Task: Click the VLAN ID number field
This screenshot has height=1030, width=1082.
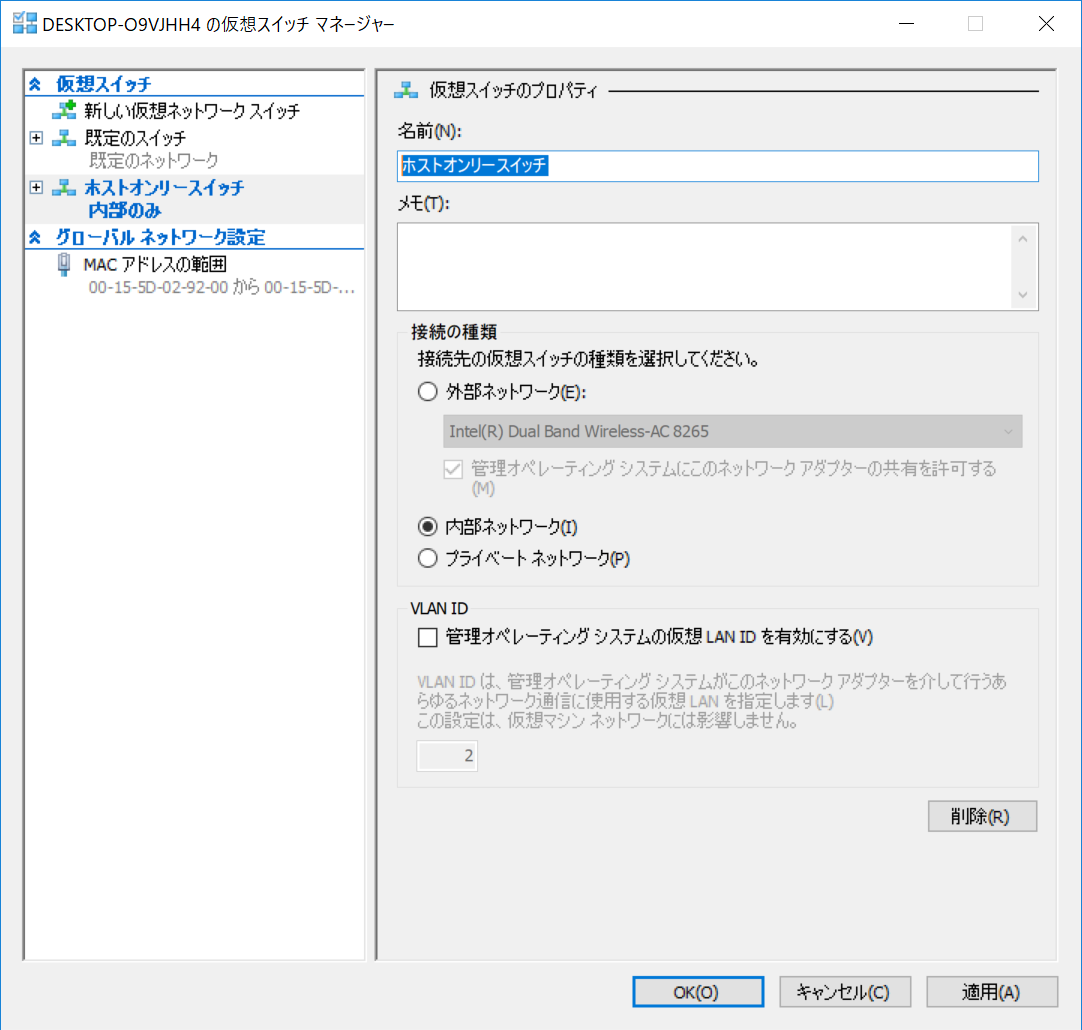Action: click(447, 755)
